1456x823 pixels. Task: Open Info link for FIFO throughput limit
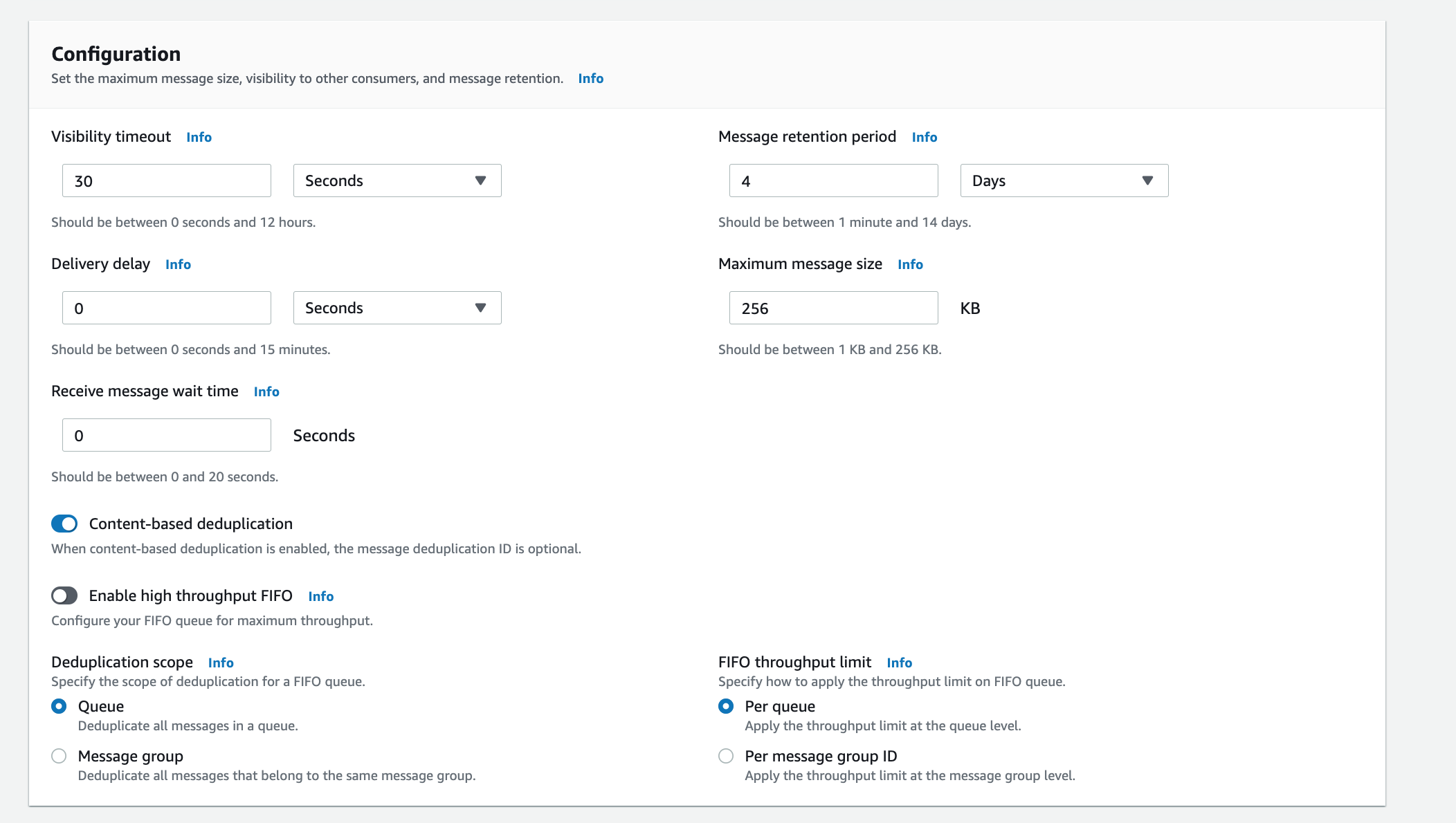click(x=899, y=663)
